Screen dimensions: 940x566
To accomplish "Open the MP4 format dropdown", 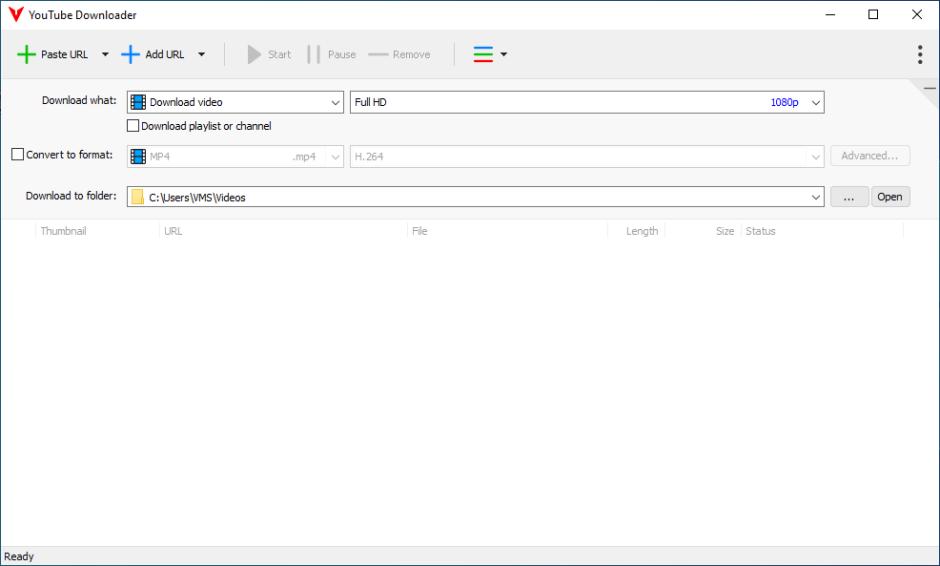I will tap(235, 156).
